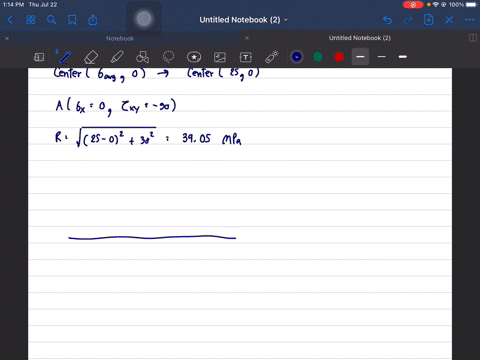Choose the green pen color
480x360 pixels.
pyautogui.click(x=318, y=57)
